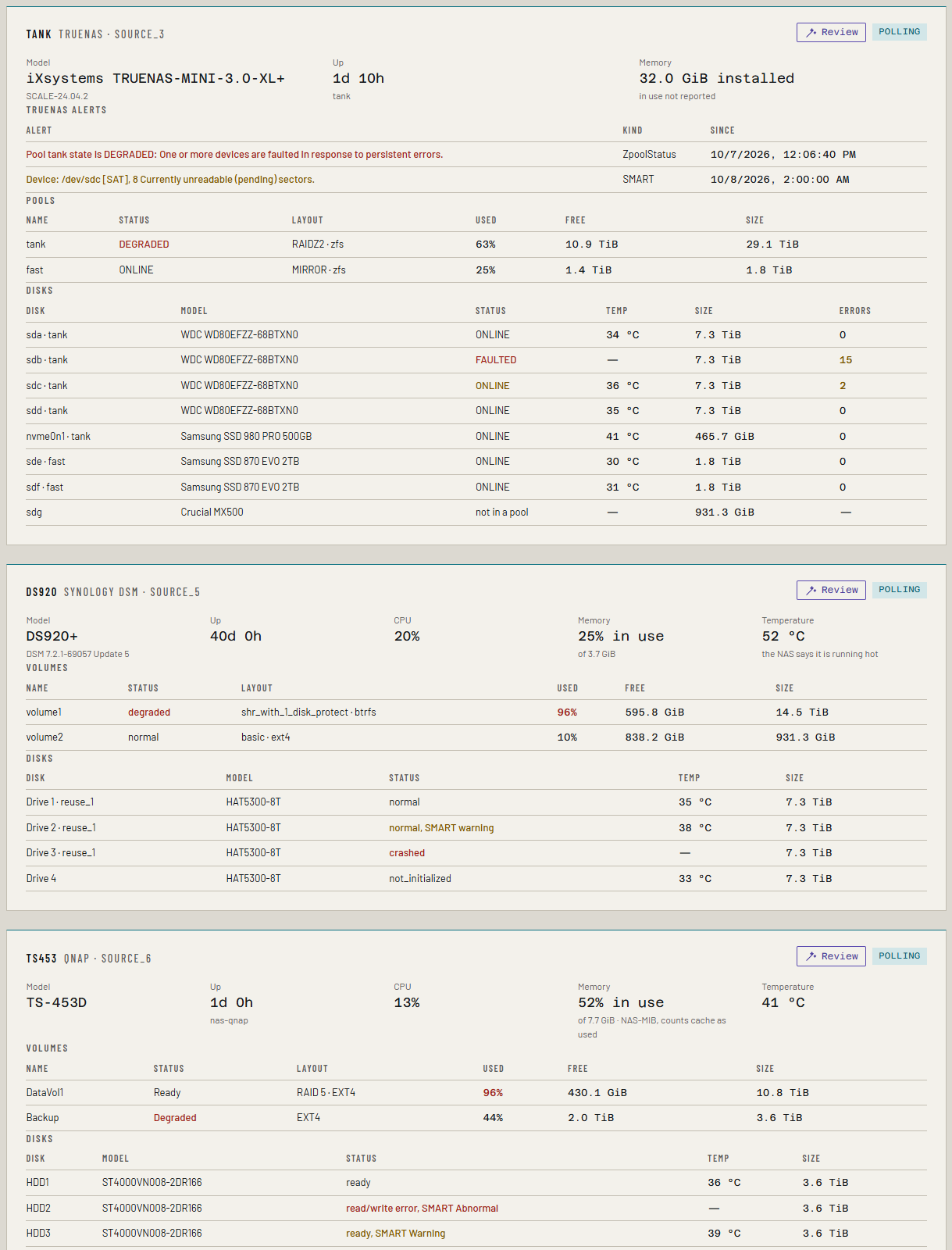This screenshot has width=952, height=1250.
Task: Click the Review button for DS920 Synology
Action: pos(831,590)
